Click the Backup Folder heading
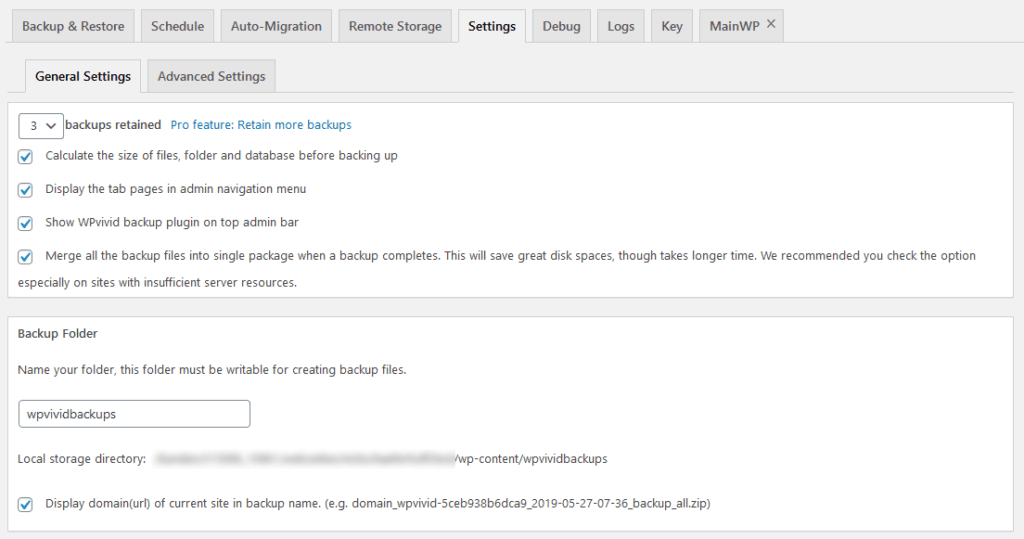Image resolution: width=1024 pixels, height=539 pixels. [57, 333]
